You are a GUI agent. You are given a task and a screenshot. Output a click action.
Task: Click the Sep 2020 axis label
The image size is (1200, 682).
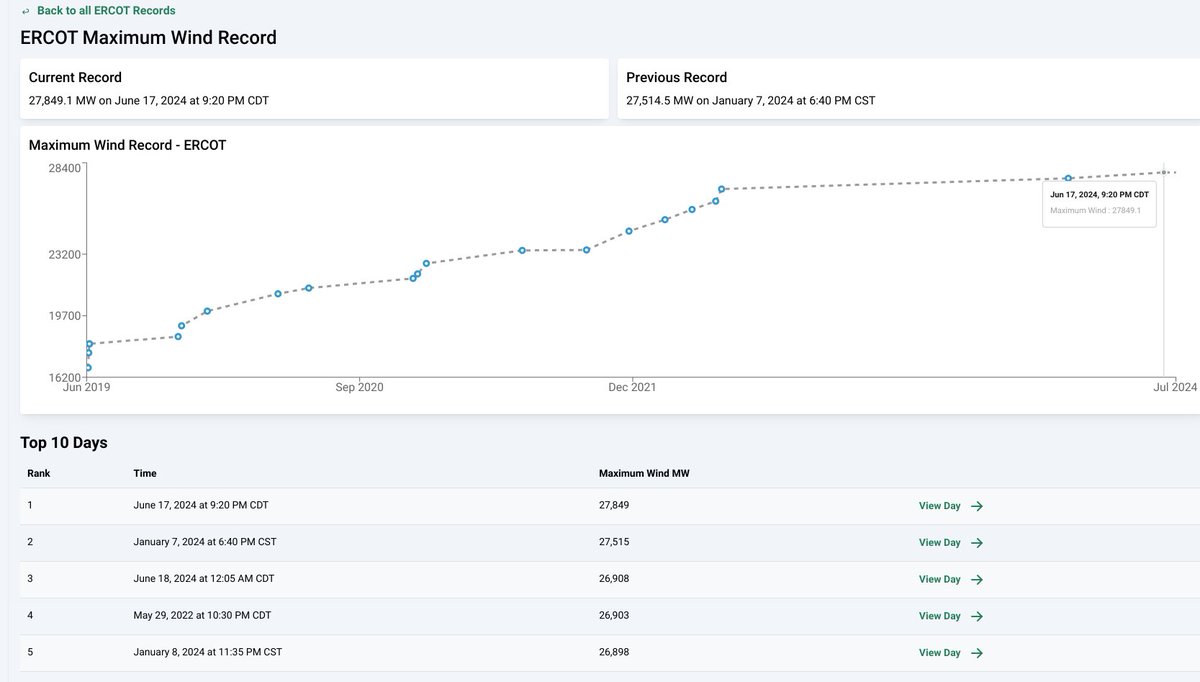coord(358,387)
